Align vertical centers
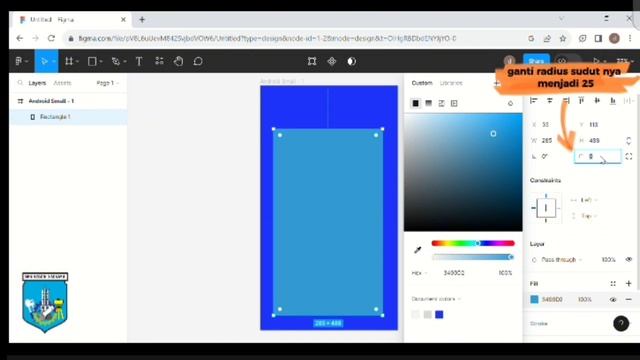 (x=597, y=100)
